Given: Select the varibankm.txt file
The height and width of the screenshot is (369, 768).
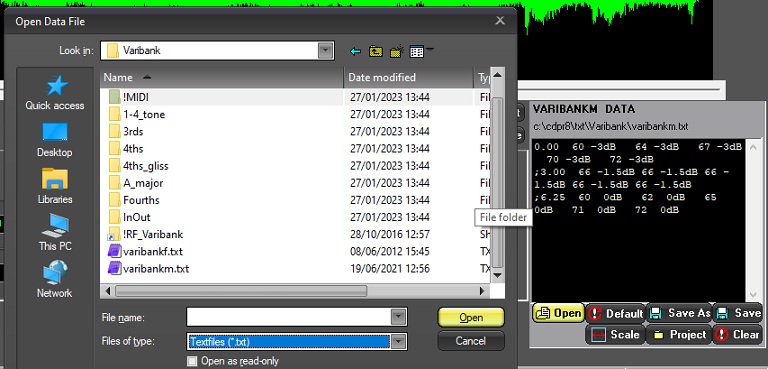Looking at the screenshot, I should (x=156, y=269).
